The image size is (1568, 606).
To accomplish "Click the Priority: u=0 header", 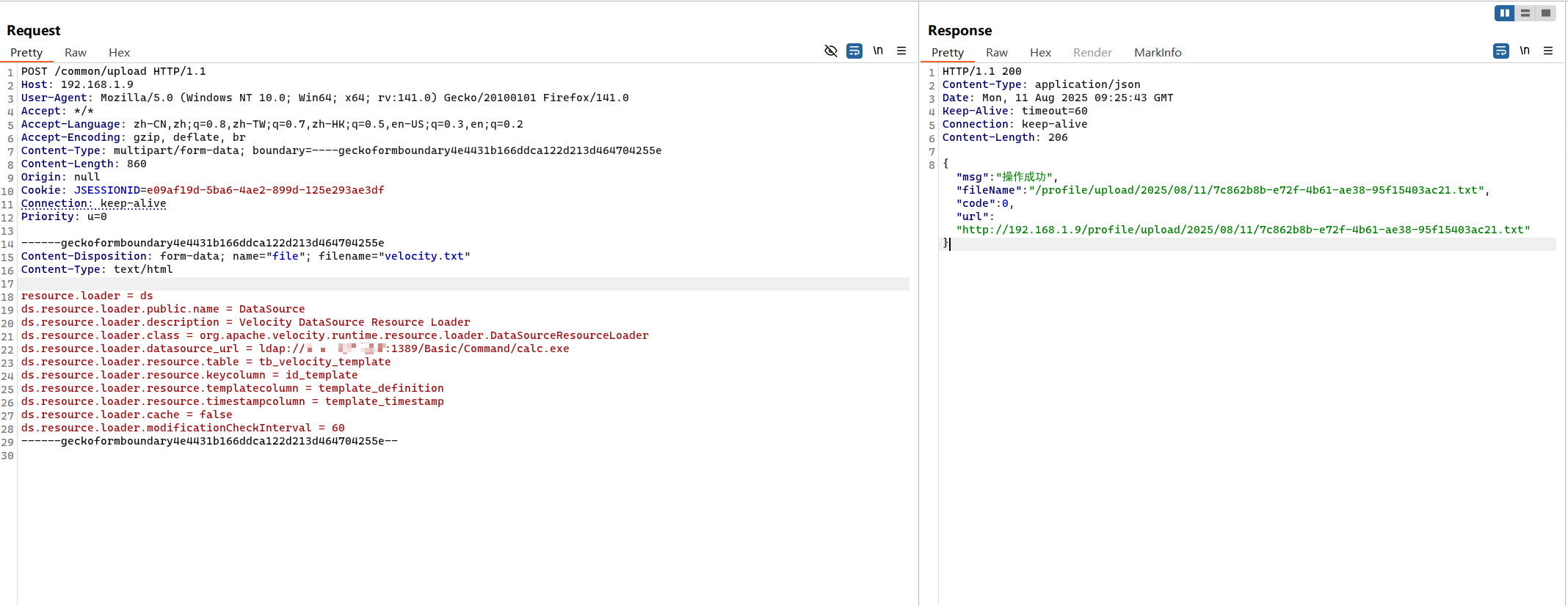I will [x=64, y=216].
